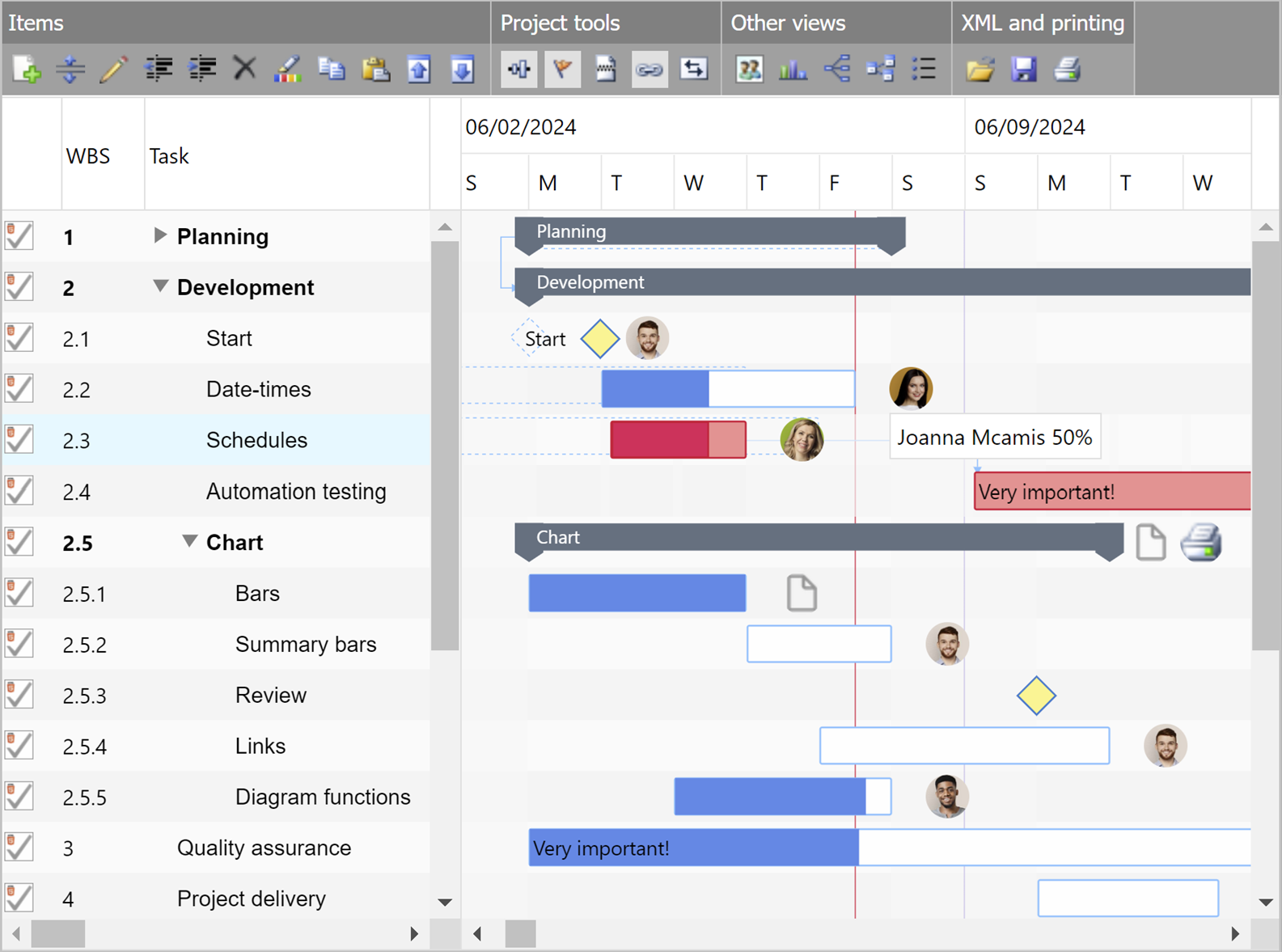The width and height of the screenshot is (1282, 952).
Task: Toggle the checkbox for Quality assurance row
Action: point(19,848)
